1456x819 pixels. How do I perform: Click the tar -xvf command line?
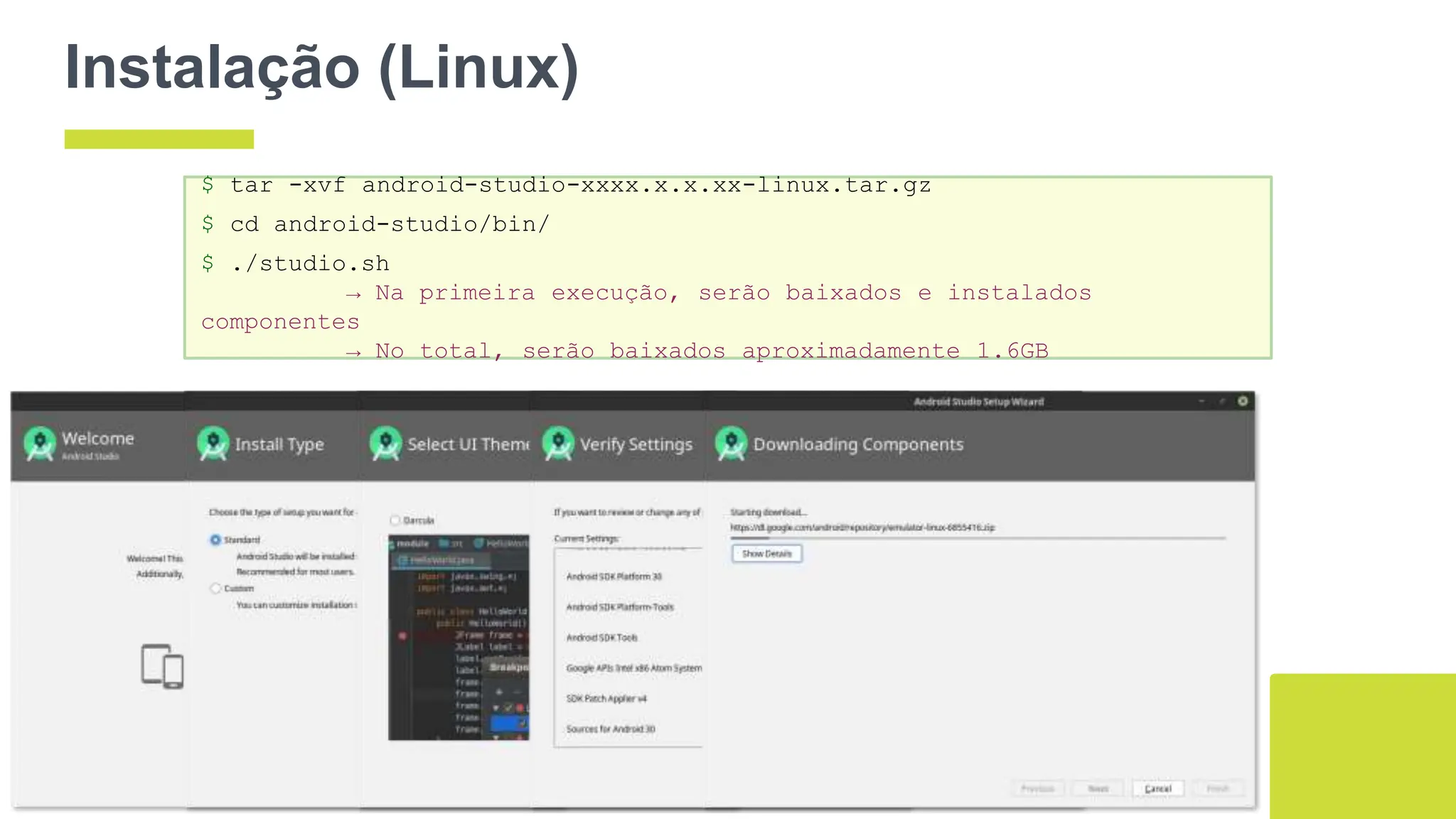click(566, 186)
